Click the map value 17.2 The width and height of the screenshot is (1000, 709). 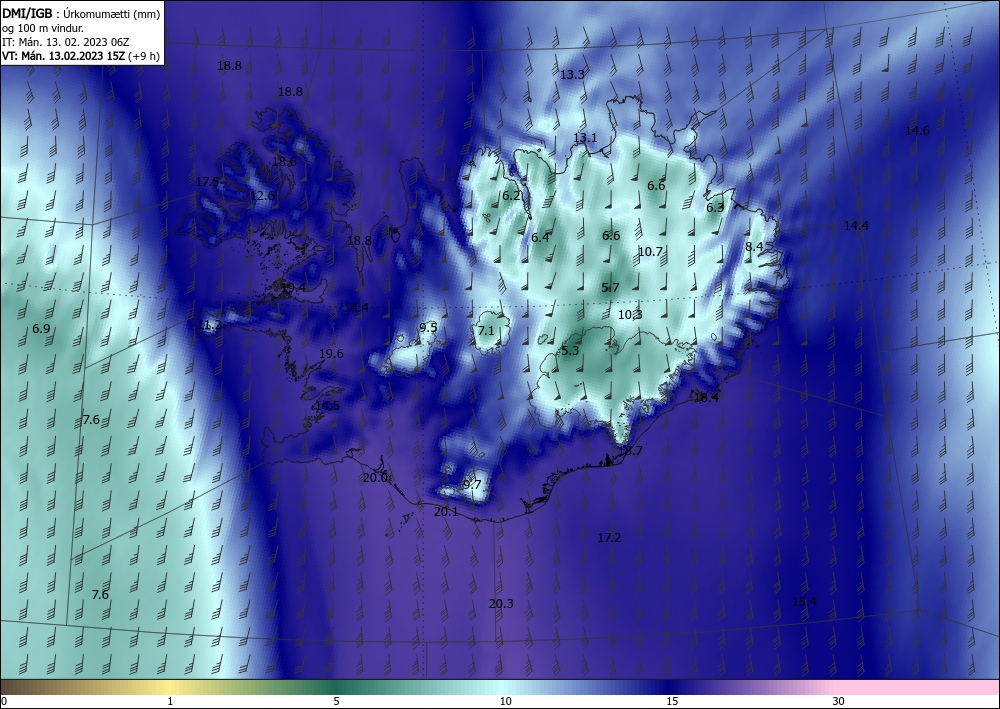[x=609, y=538]
